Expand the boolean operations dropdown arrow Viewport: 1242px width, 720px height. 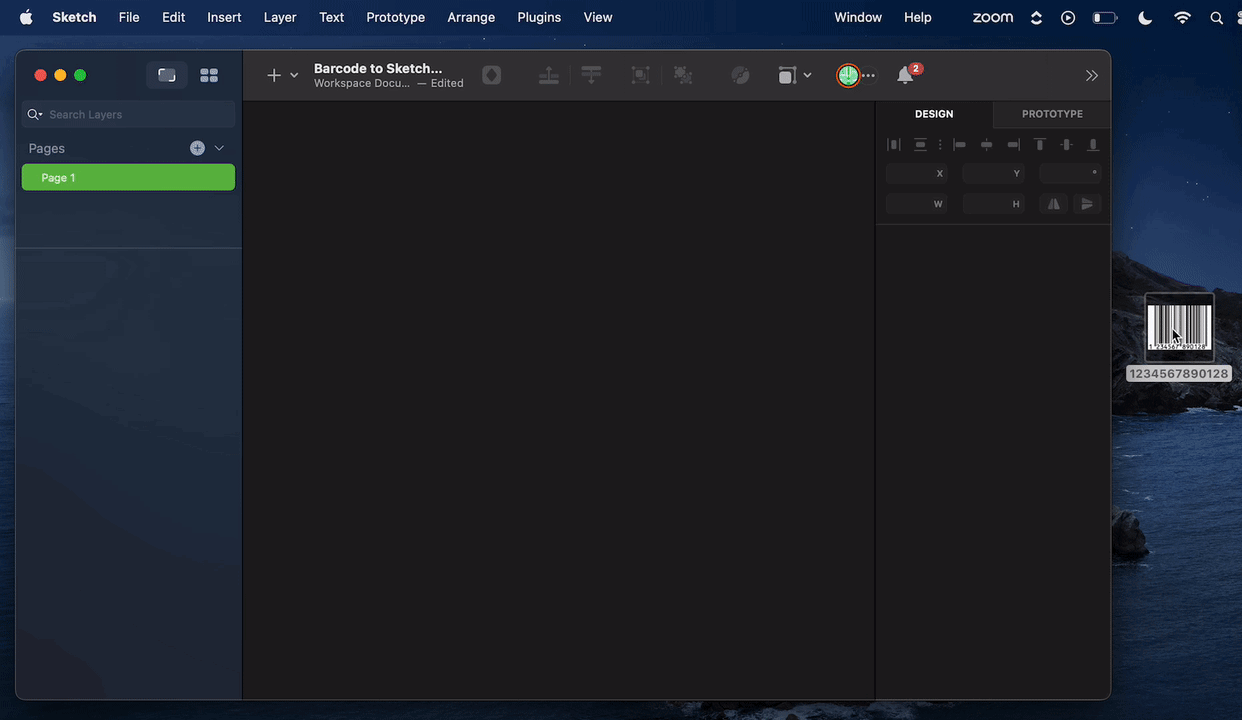click(807, 76)
